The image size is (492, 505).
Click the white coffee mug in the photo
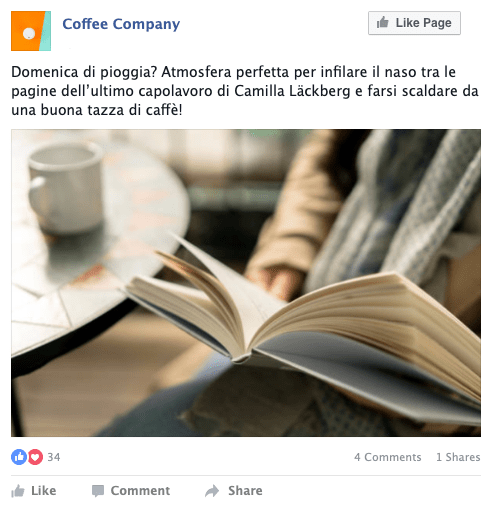(65, 187)
